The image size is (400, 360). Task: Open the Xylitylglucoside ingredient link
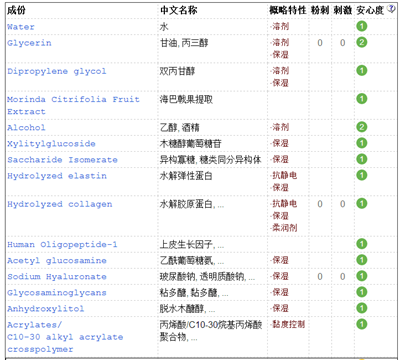pos(51,144)
